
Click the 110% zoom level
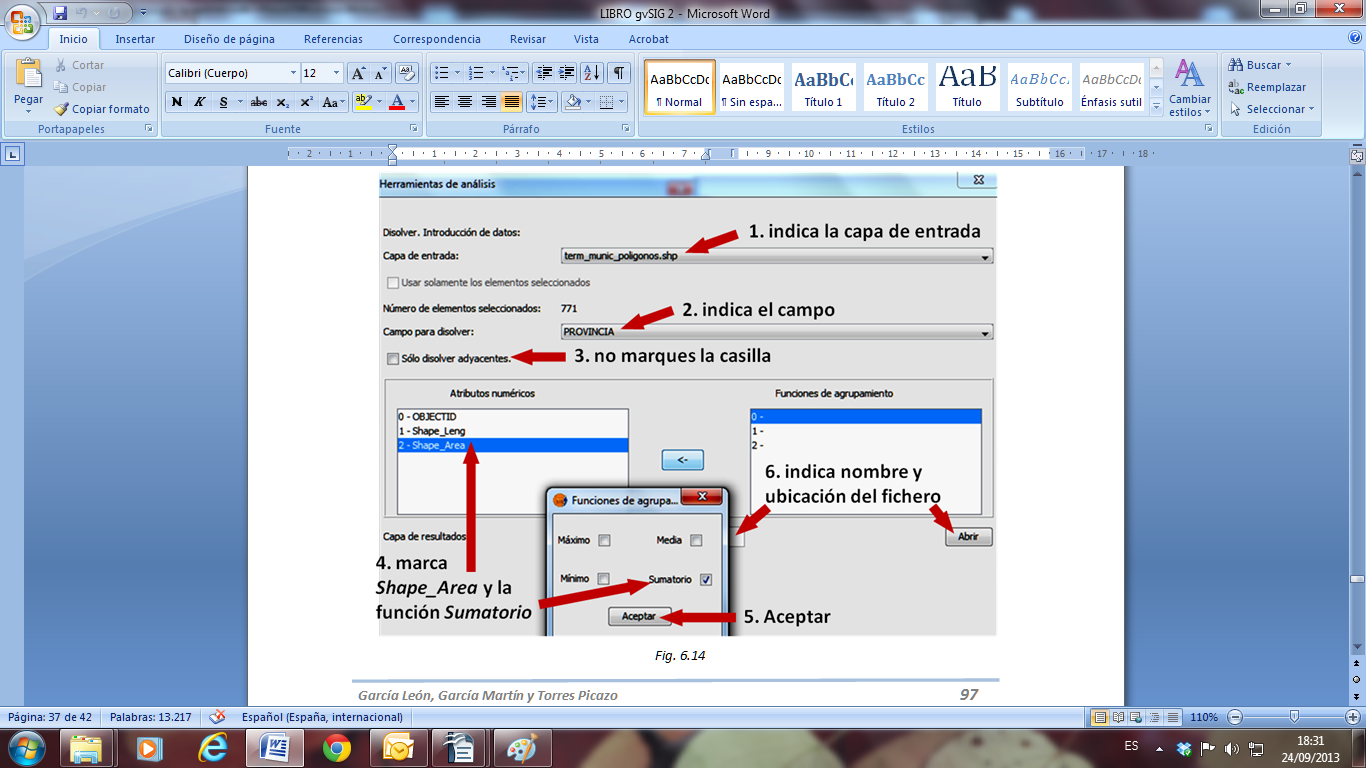coord(1203,717)
